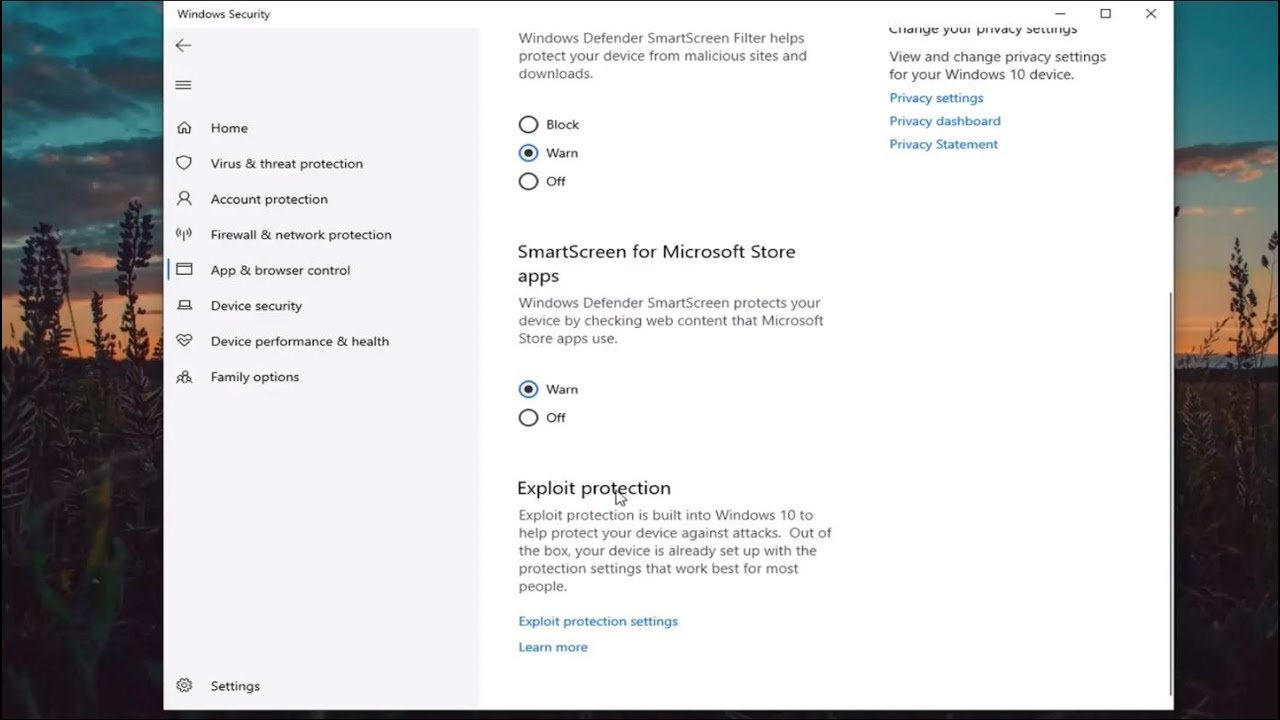Open App & browser control section
The width and height of the screenshot is (1280, 720).
pyautogui.click(x=280, y=270)
